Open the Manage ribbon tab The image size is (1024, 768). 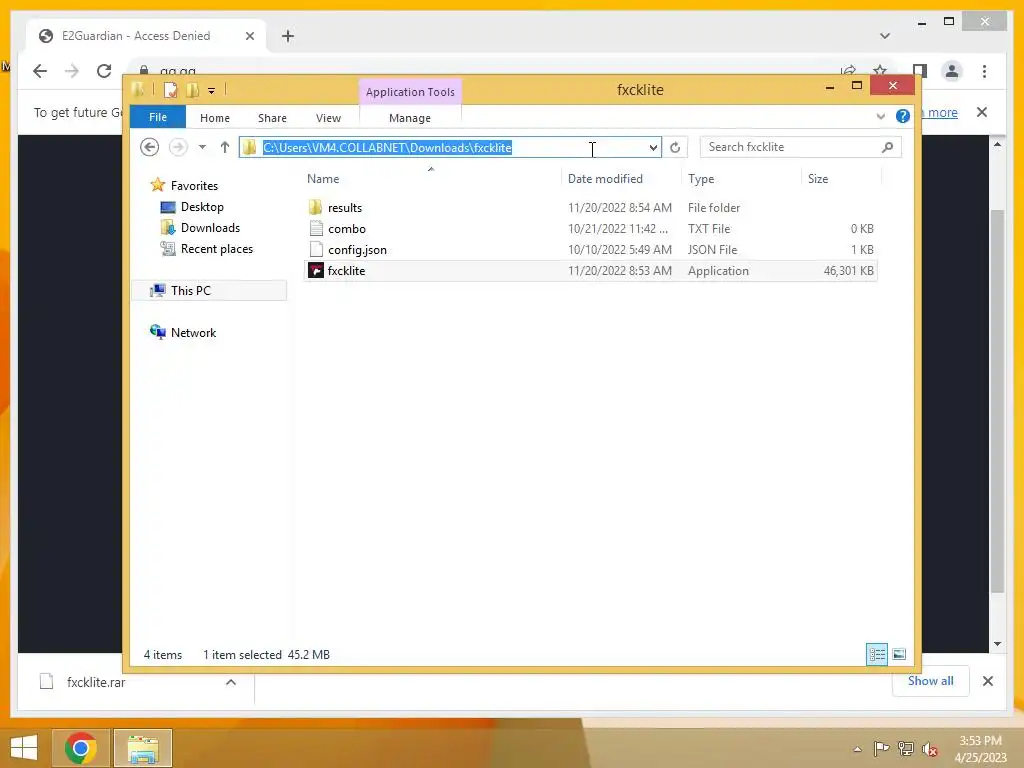(x=410, y=118)
